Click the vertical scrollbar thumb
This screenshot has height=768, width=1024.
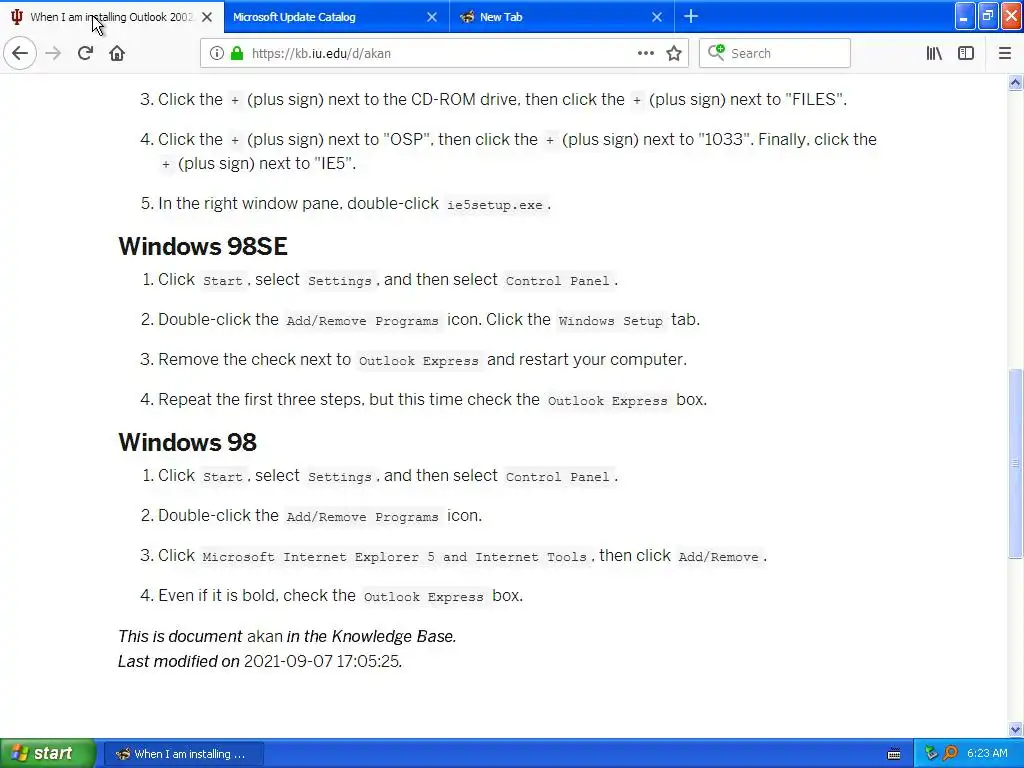[1016, 464]
